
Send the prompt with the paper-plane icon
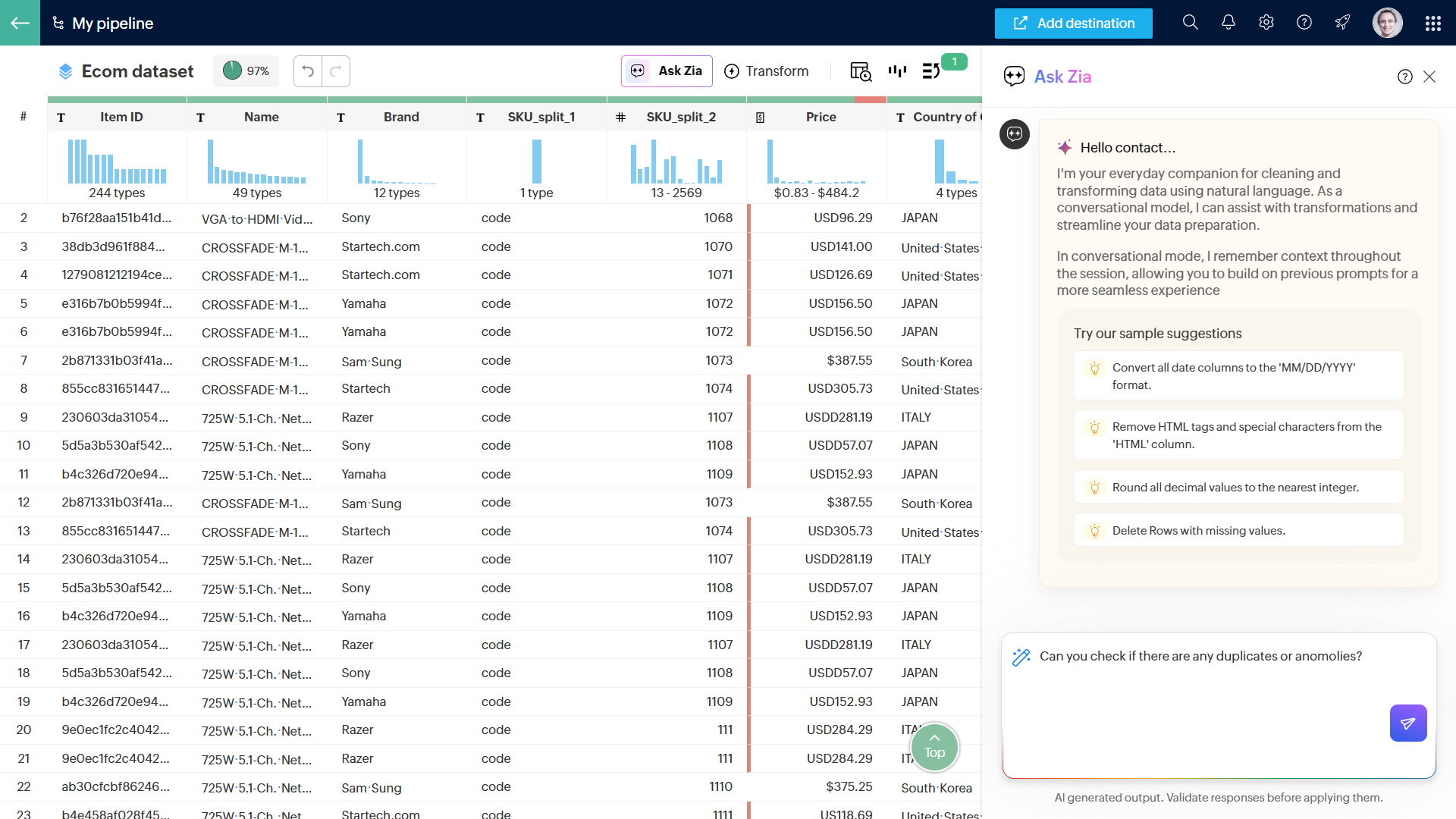tap(1408, 723)
